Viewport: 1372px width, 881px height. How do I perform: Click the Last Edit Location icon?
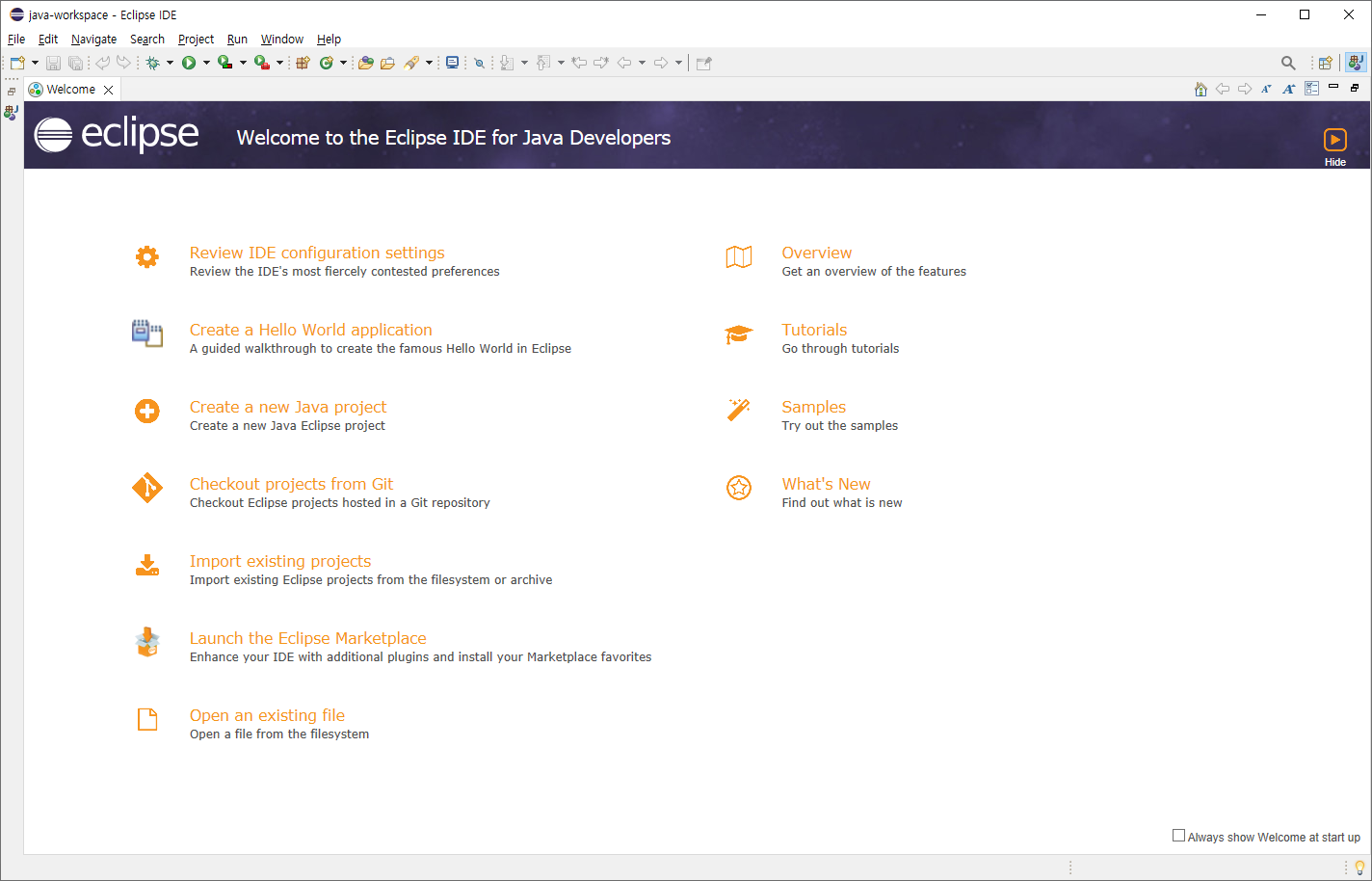(x=579, y=63)
